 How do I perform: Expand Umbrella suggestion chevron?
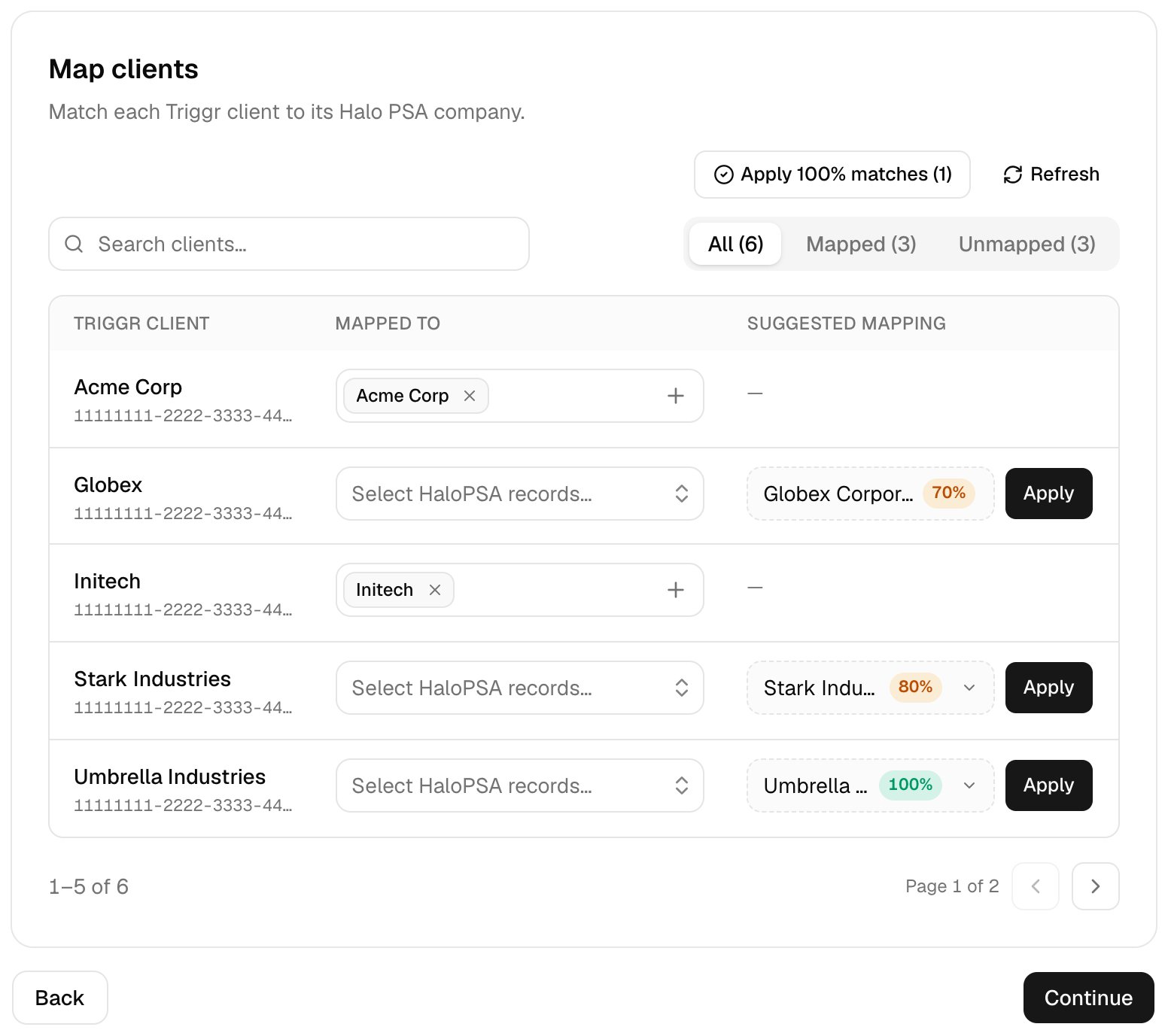point(969,785)
